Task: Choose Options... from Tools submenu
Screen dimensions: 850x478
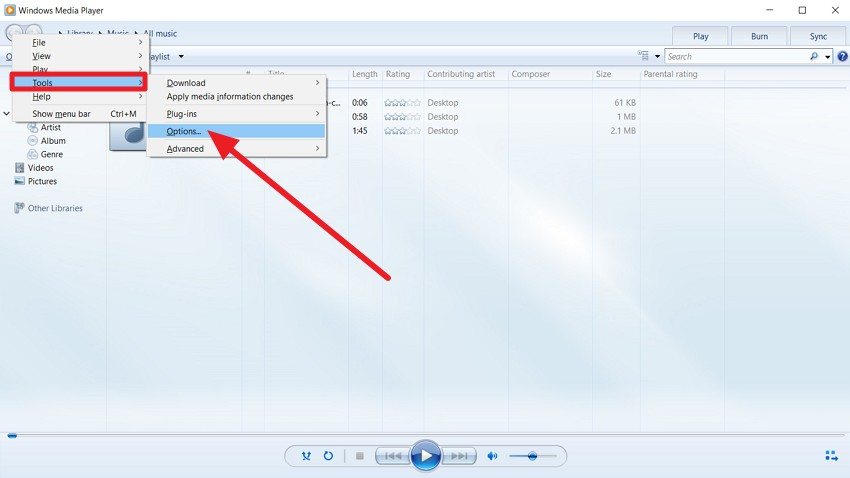Action: tap(237, 131)
